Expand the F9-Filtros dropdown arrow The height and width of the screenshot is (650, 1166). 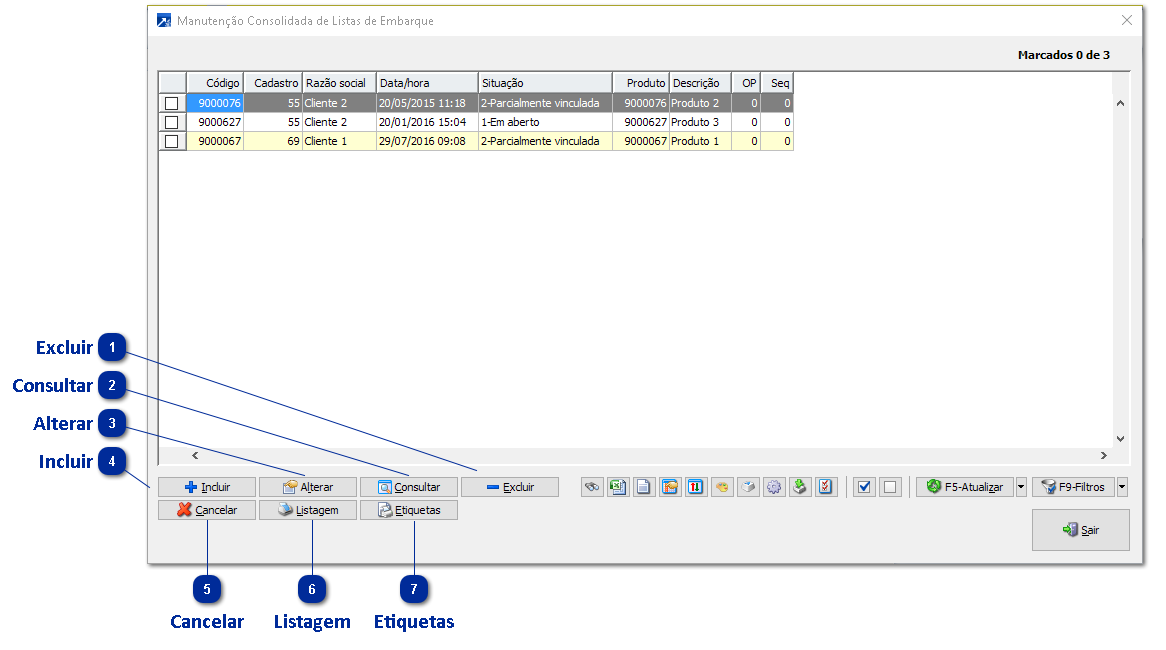point(1122,487)
